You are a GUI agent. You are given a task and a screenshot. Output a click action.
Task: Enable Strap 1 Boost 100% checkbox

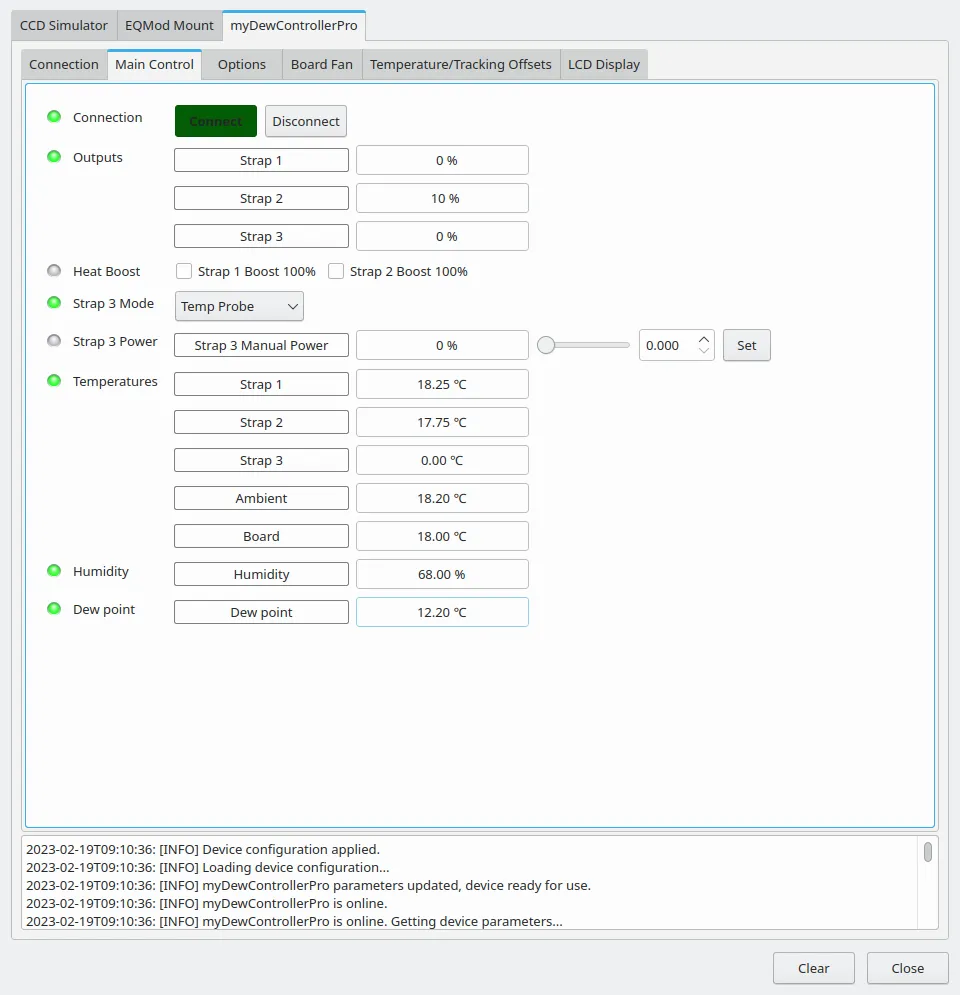coord(184,272)
